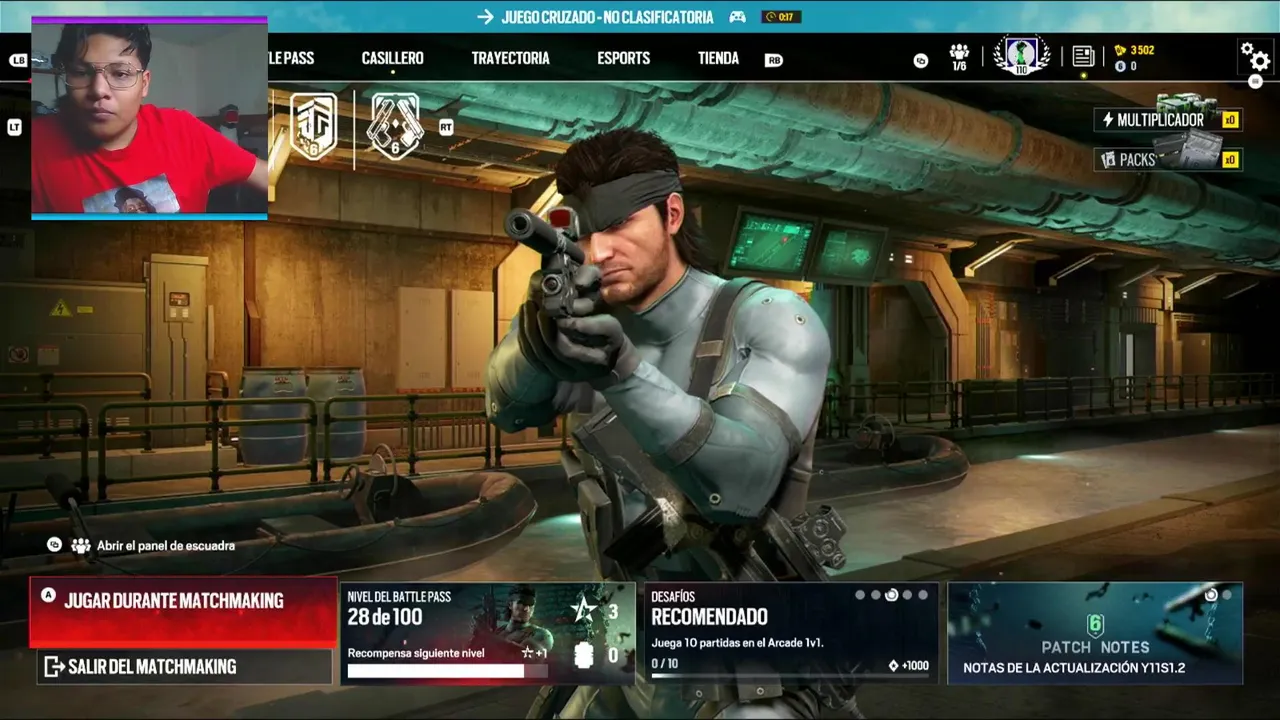This screenshot has width=1280, height=720.
Task: Click the Multiplicador lightning bolt icon
Action: [1108, 120]
